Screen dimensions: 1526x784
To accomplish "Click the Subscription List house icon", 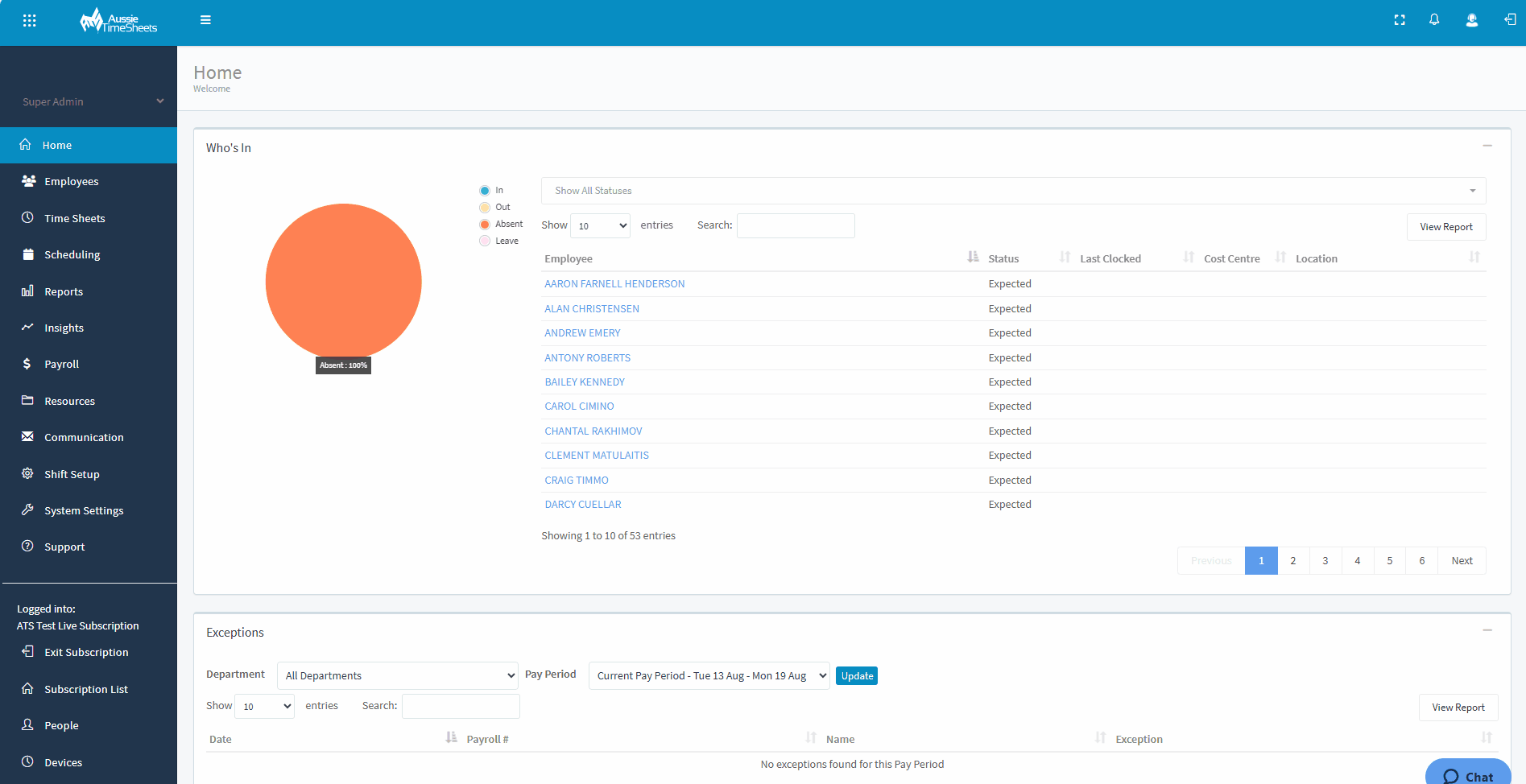I will coord(27,688).
